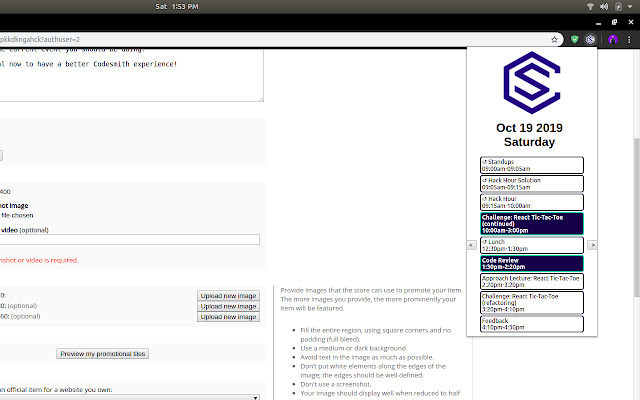640x400 pixels.
Task: Open the Wi-Fi network indicator
Action: (590, 7)
